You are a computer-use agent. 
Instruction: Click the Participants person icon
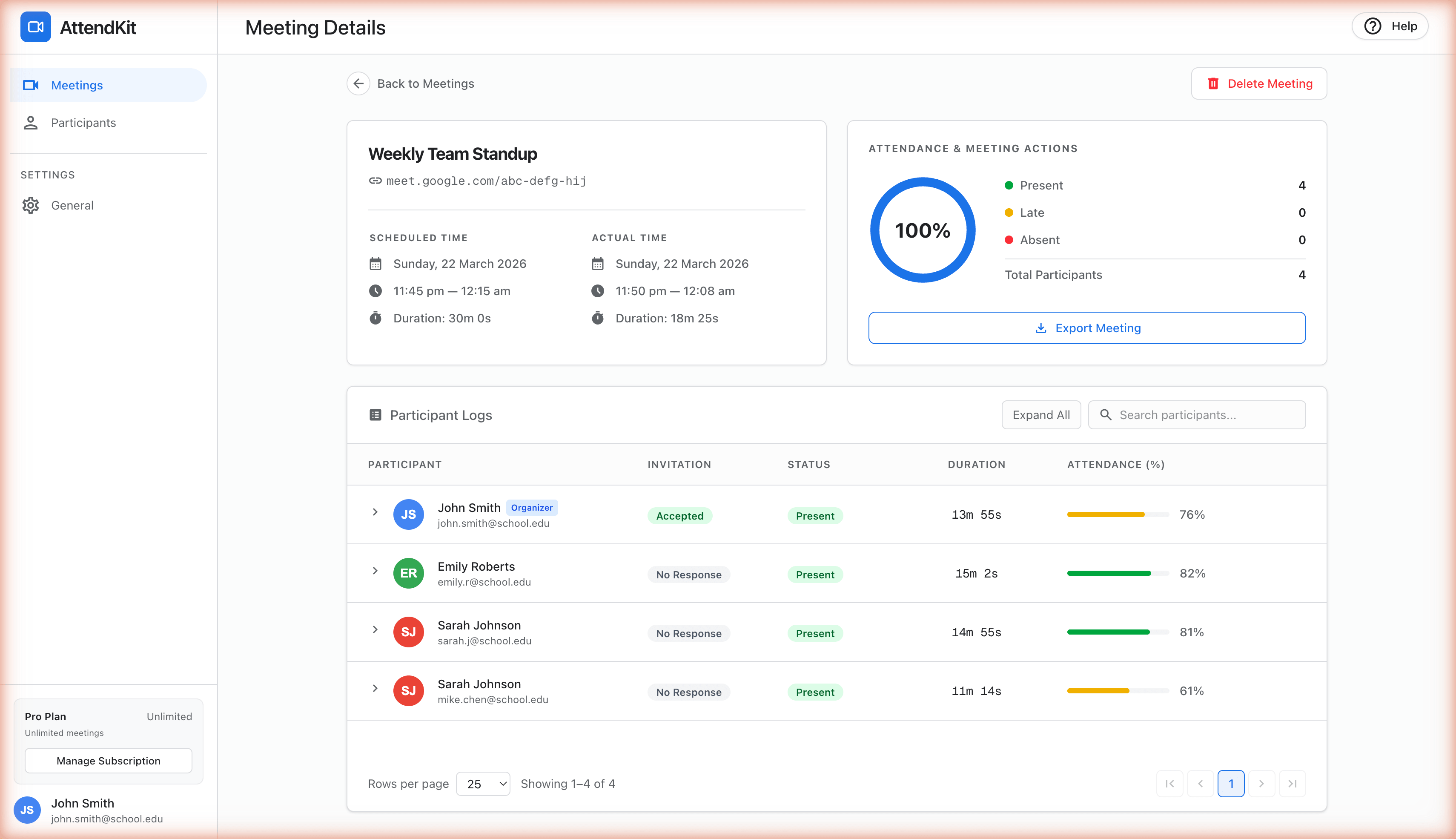[31, 123]
